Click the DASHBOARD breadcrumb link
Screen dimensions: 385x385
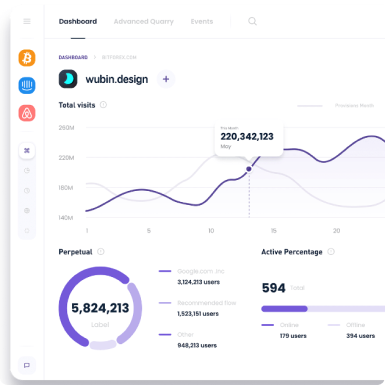click(73, 57)
